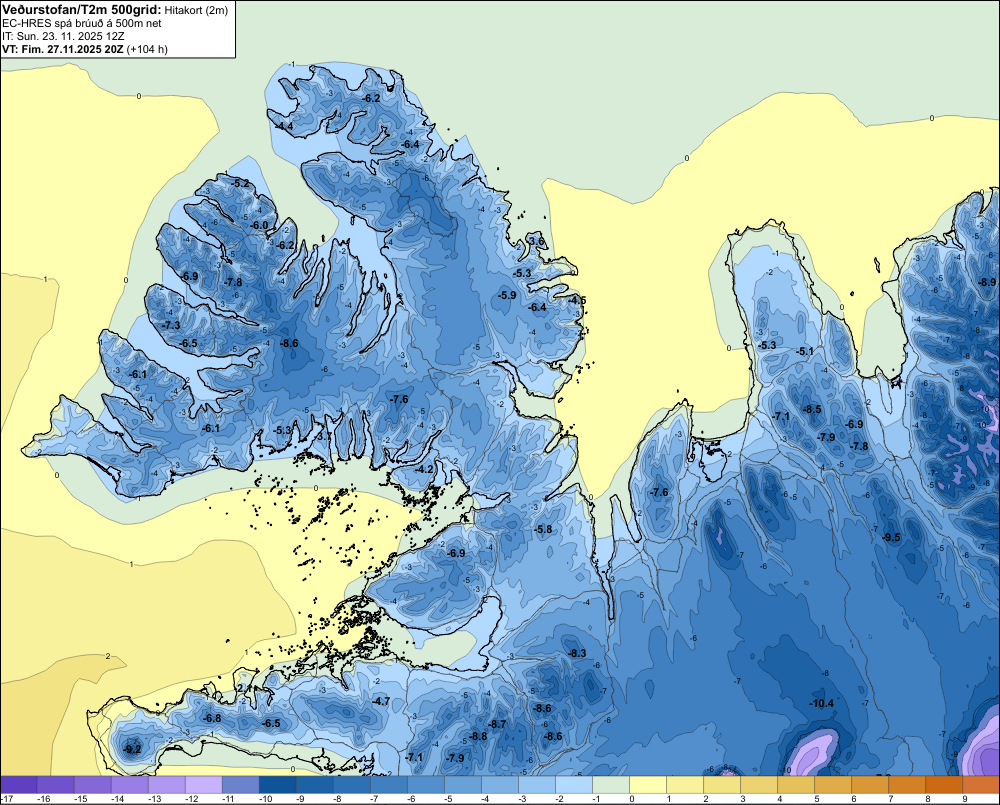The image size is (1000, 805).
Task: Click the yellow legend swatch between 0 and 1
Action: (x=648, y=785)
